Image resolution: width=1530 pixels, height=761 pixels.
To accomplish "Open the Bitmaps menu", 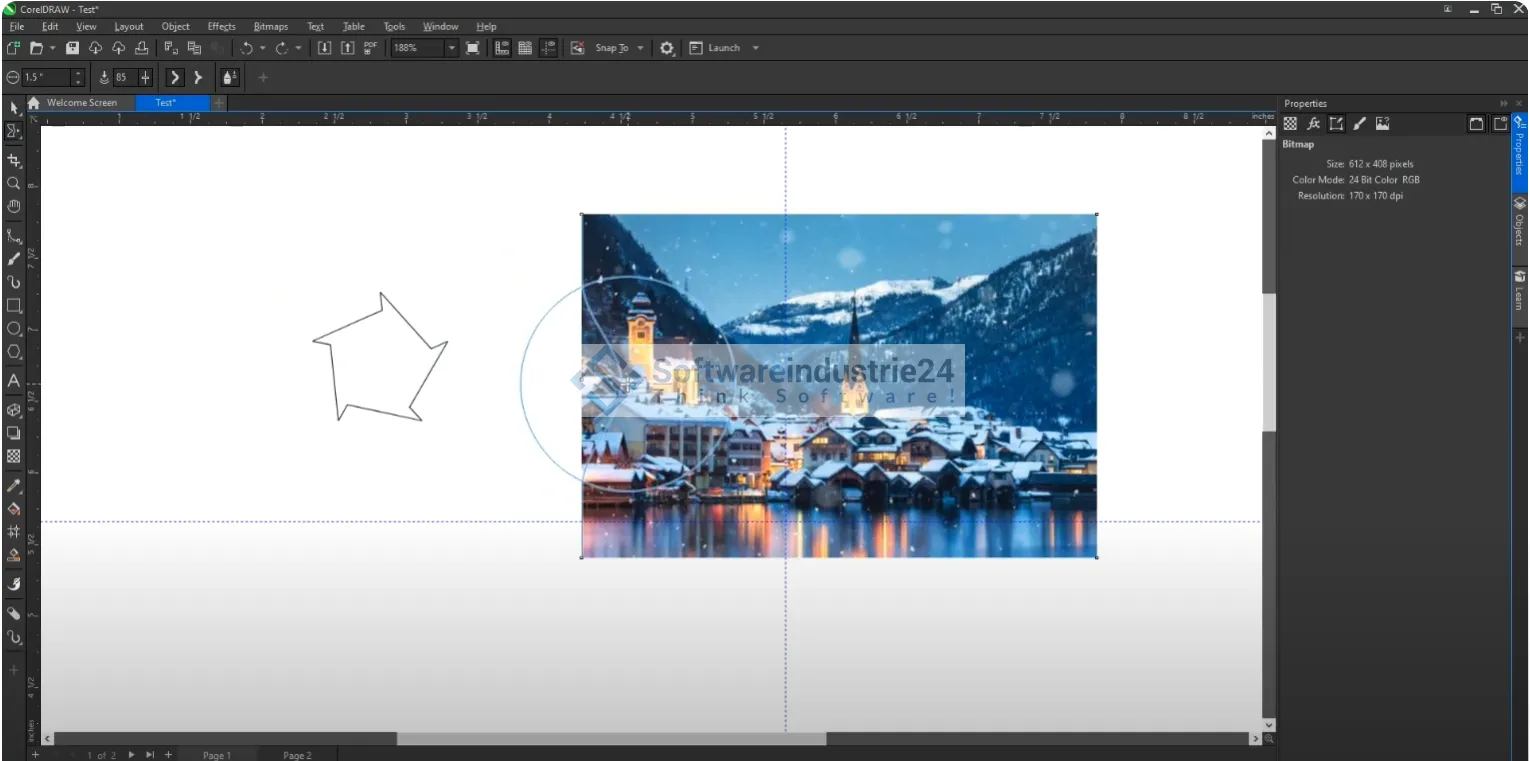I will [270, 26].
